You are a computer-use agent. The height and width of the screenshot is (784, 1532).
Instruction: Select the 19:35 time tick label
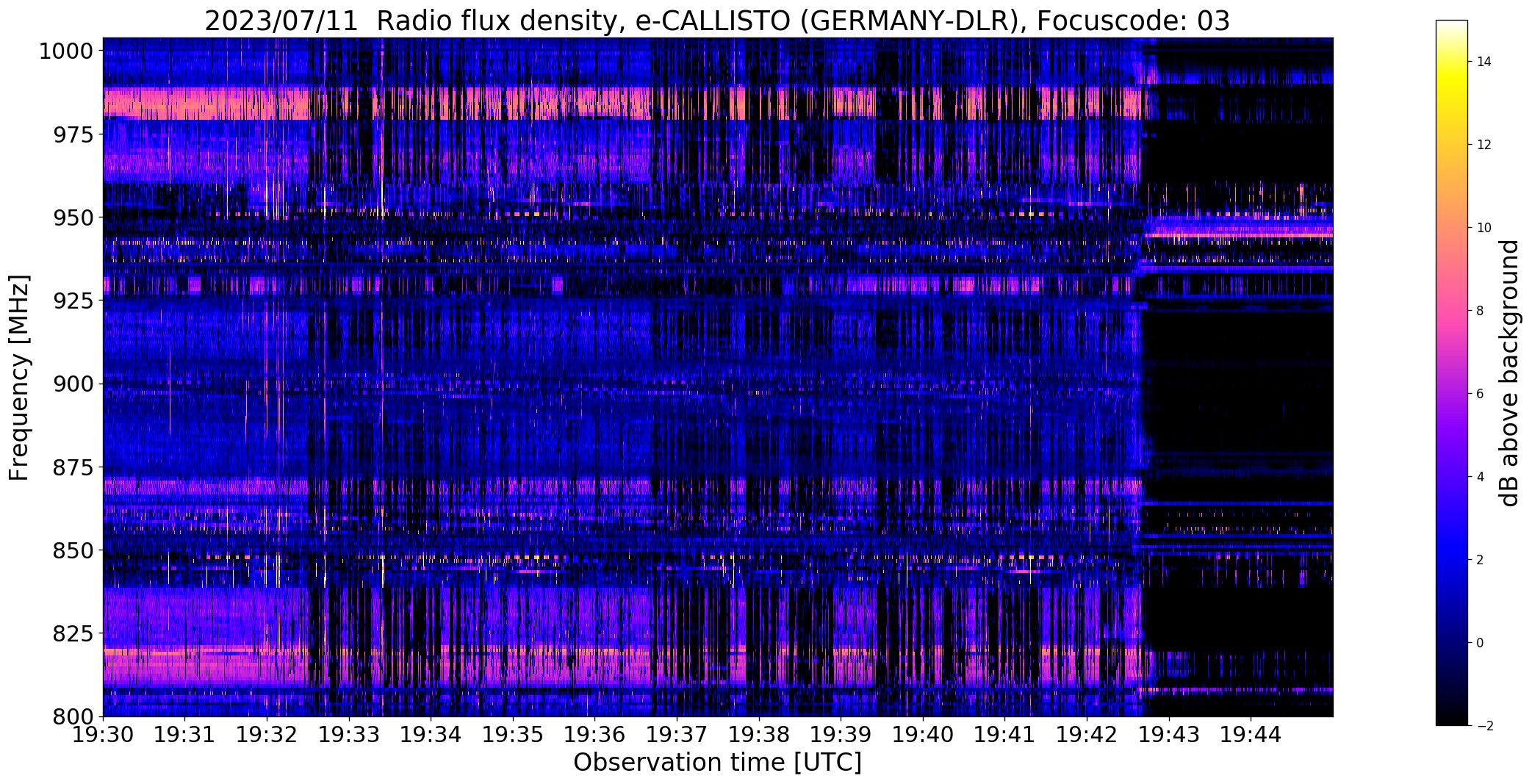pos(513,733)
